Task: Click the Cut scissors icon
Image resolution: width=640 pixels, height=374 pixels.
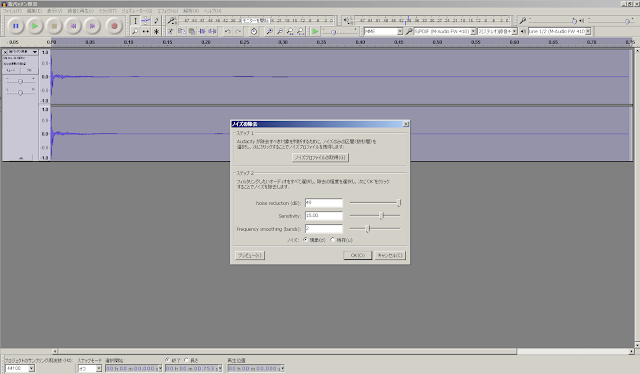Action: point(171,31)
